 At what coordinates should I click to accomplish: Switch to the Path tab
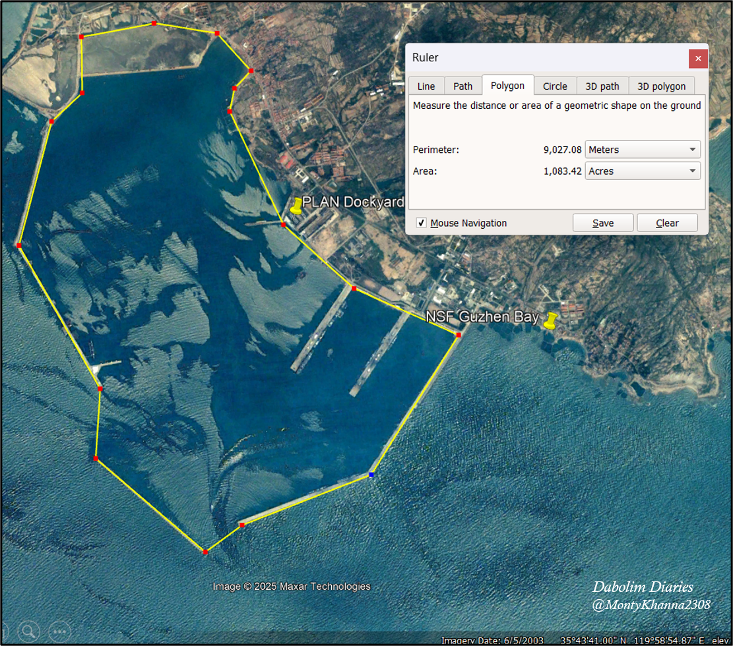point(463,86)
